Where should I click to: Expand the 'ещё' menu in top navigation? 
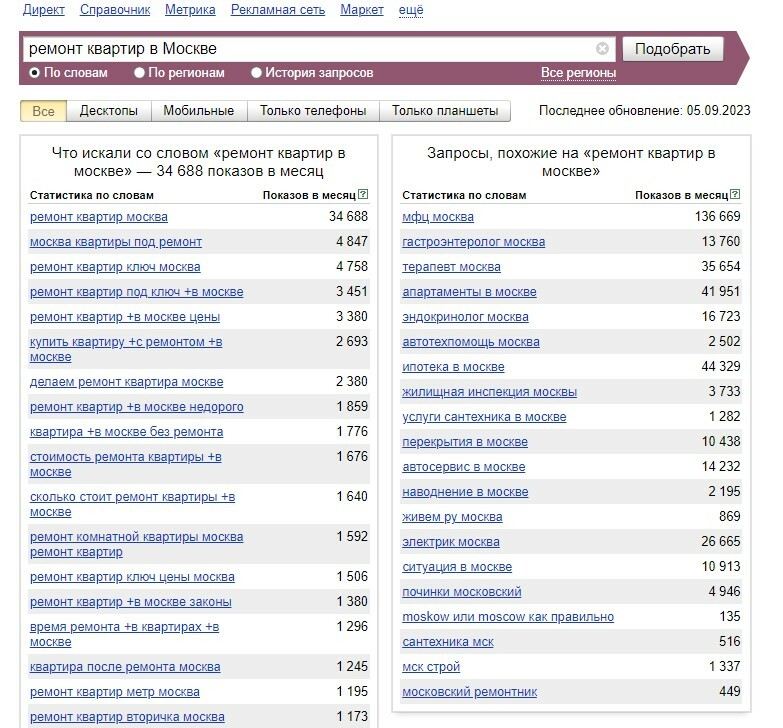pos(411,10)
